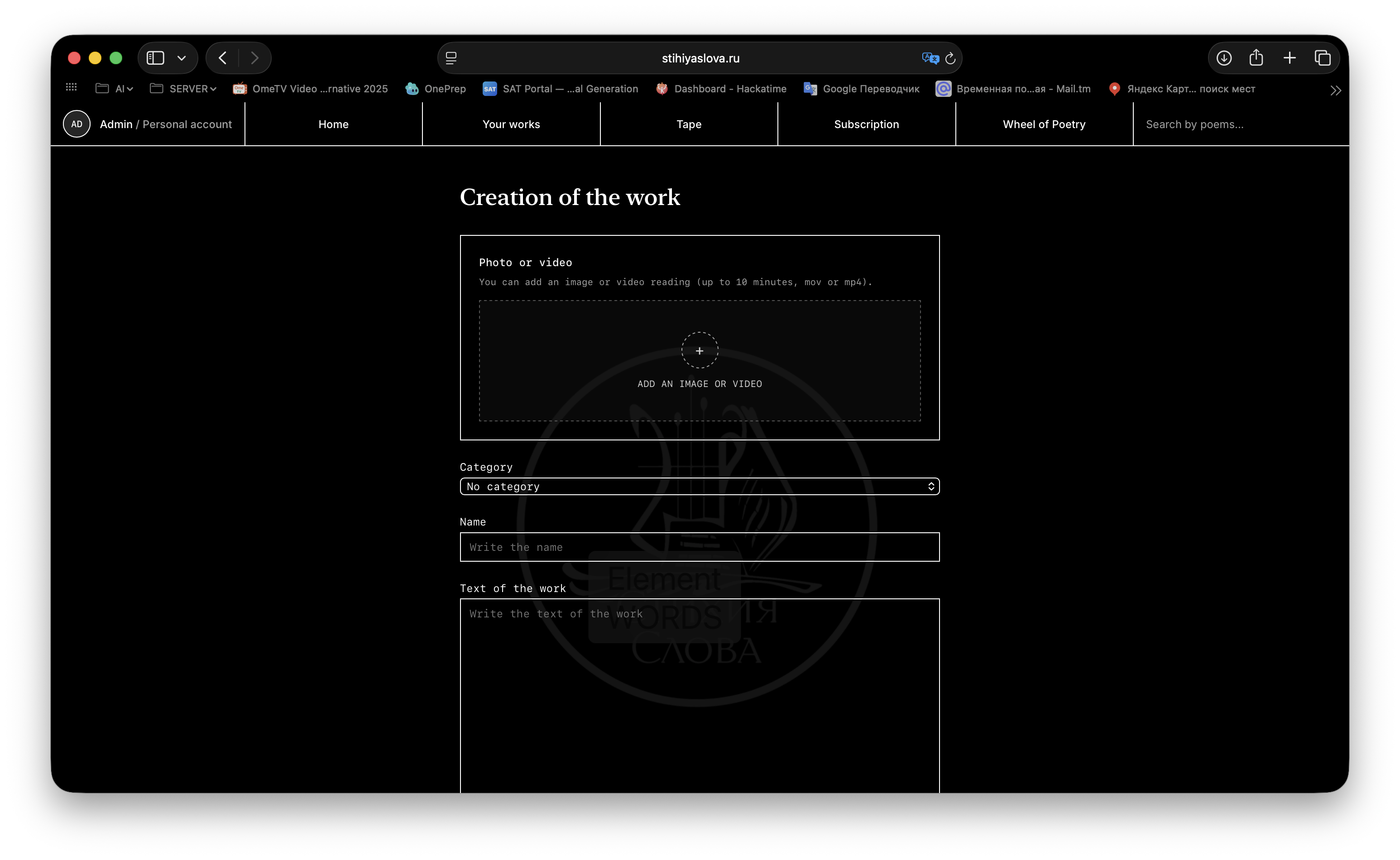The height and width of the screenshot is (860, 1400).
Task: Click the Google Translate bookmark favicon
Action: click(x=810, y=89)
